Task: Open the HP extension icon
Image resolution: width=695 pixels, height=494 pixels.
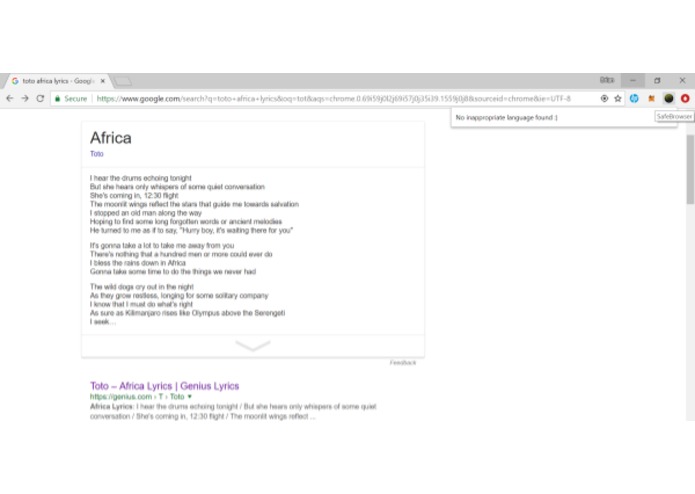Action: point(634,98)
